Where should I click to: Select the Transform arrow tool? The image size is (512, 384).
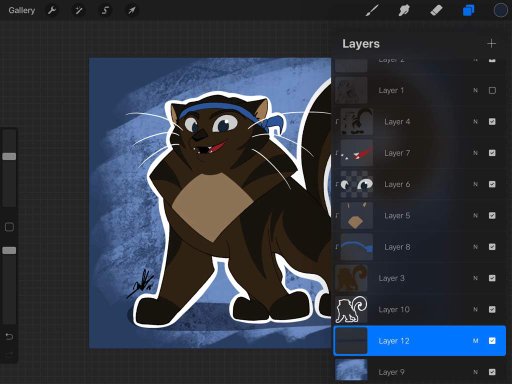(x=132, y=10)
